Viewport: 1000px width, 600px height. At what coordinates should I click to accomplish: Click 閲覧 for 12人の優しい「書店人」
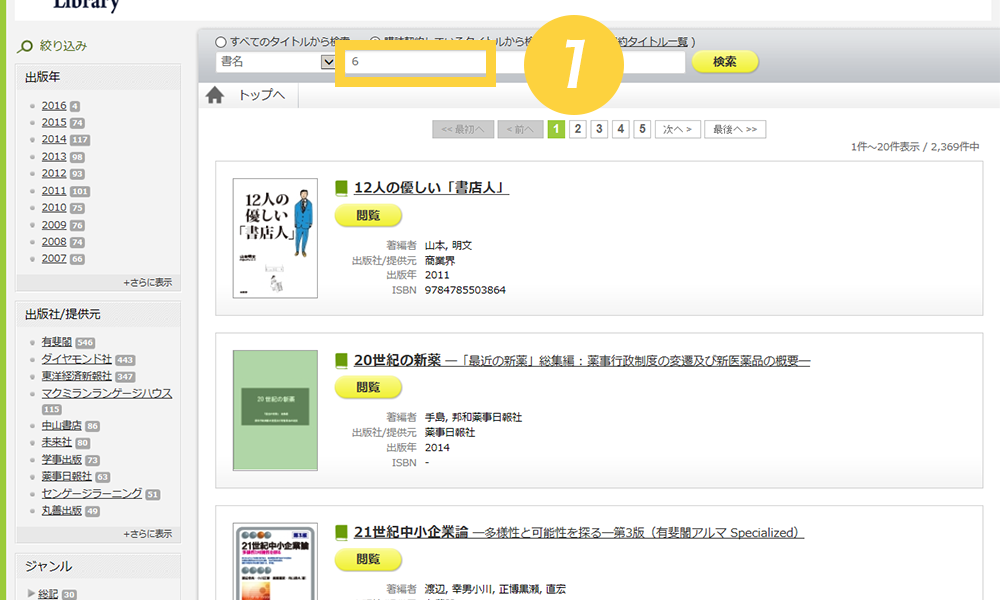368,216
